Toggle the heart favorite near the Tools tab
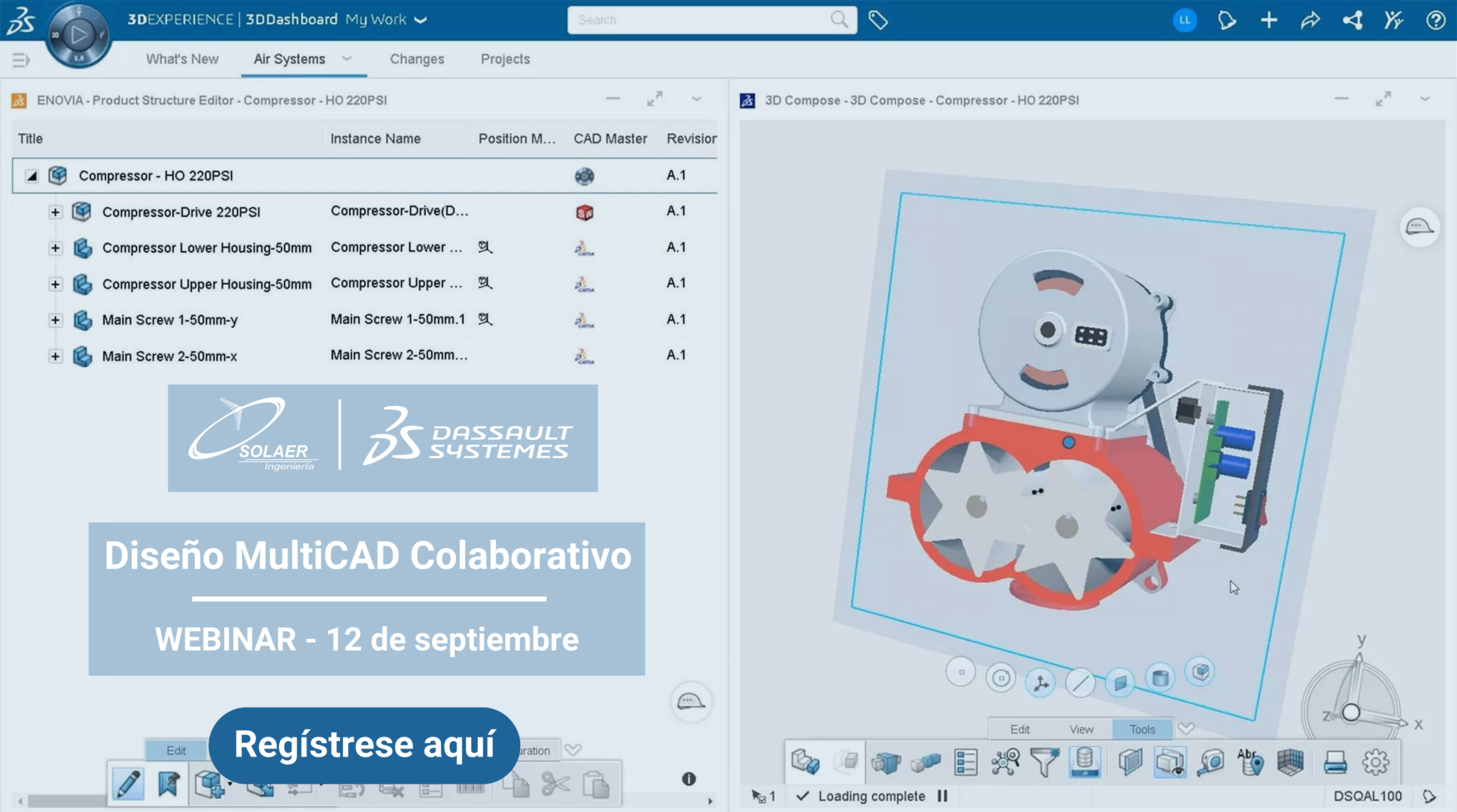Screen dimensions: 1457x812 click(x=1186, y=728)
